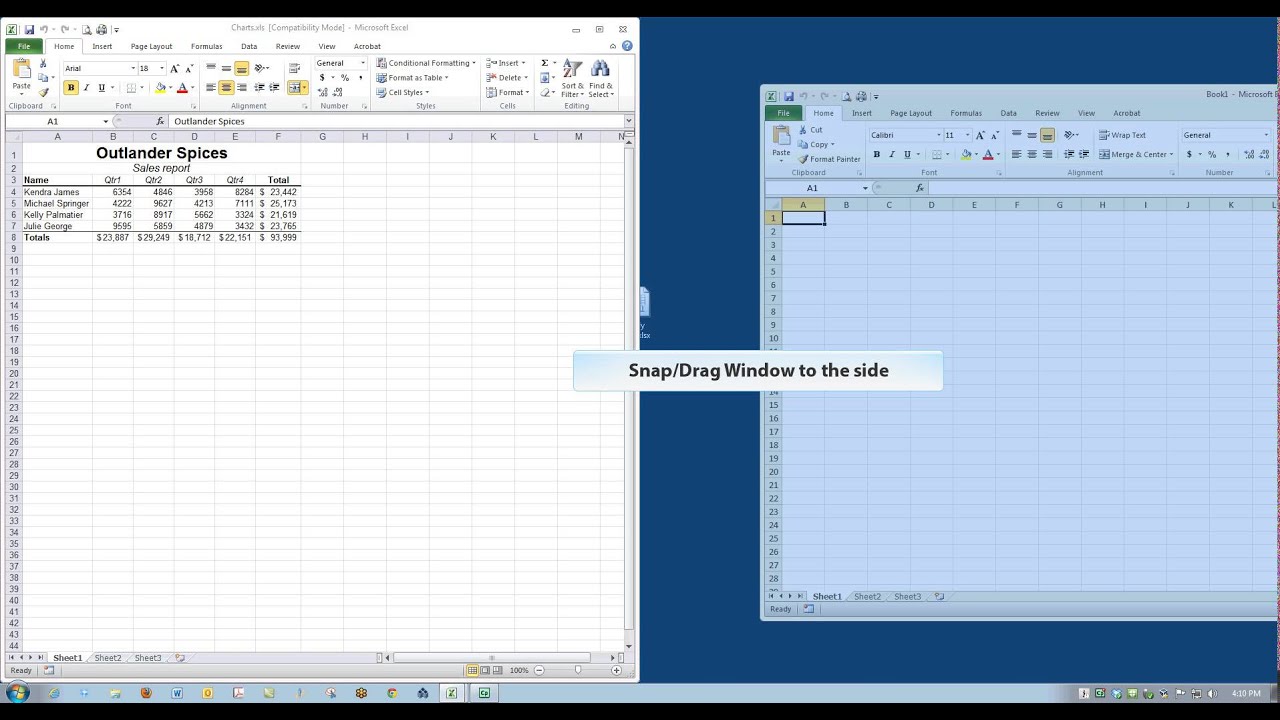Viewport: 1280px width, 720px height.
Task: Select Page Break Preview in status bar
Action: point(499,670)
